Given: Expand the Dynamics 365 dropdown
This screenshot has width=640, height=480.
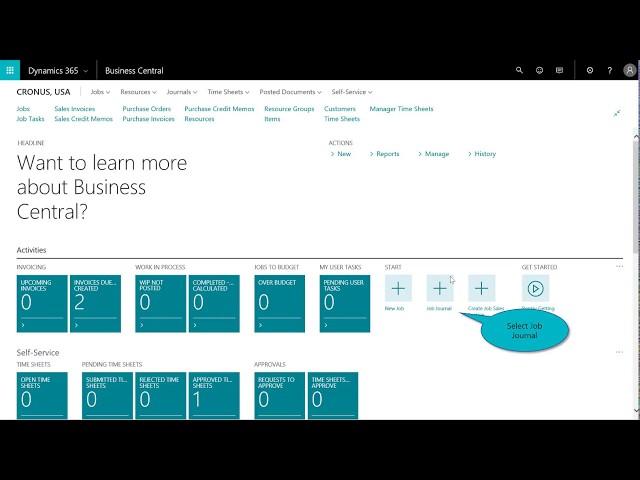Looking at the screenshot, I should (58, 71).
